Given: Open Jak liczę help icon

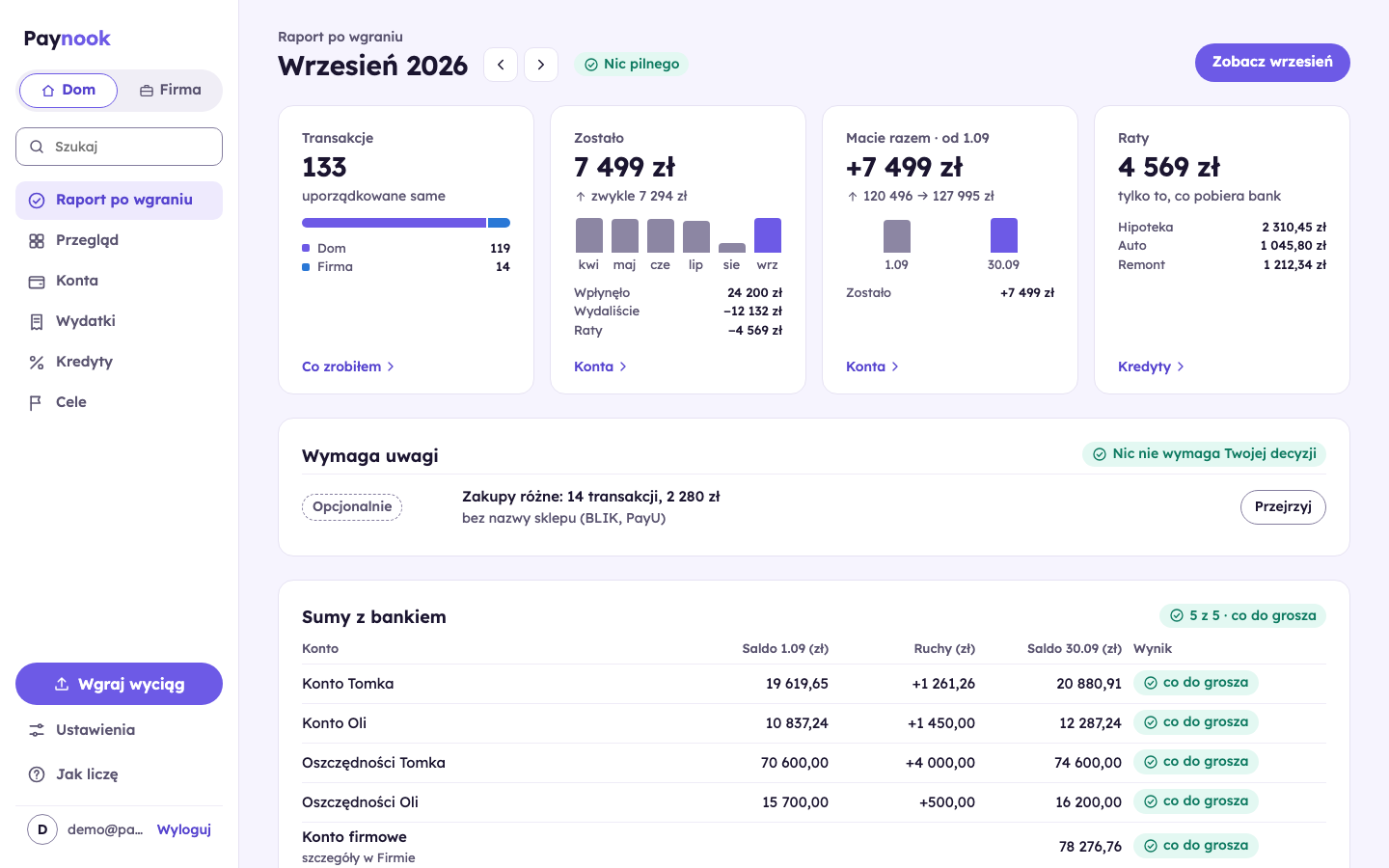Looking at the screenshot, I should tap(37, 774).
